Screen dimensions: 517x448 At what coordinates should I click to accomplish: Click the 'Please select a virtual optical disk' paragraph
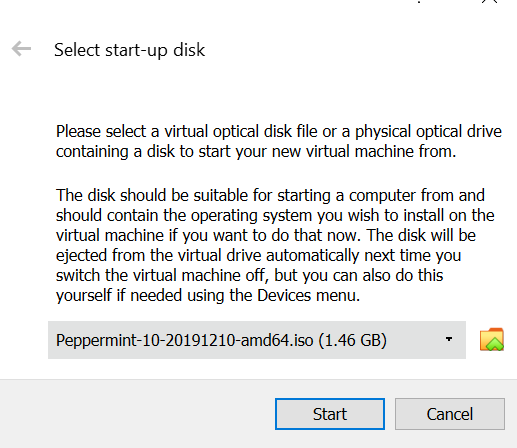click(278, 141)
